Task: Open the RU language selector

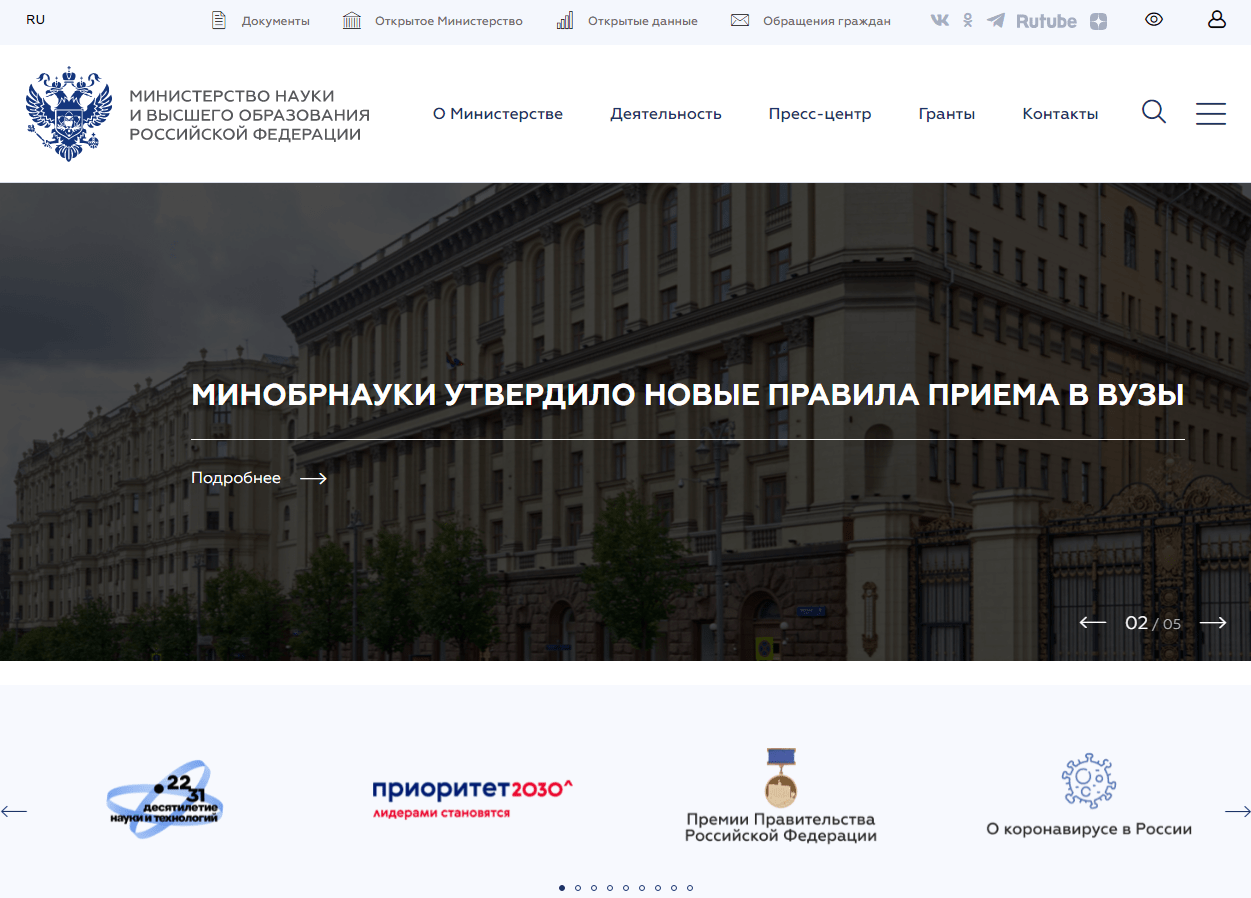Action: pos(36,20)
